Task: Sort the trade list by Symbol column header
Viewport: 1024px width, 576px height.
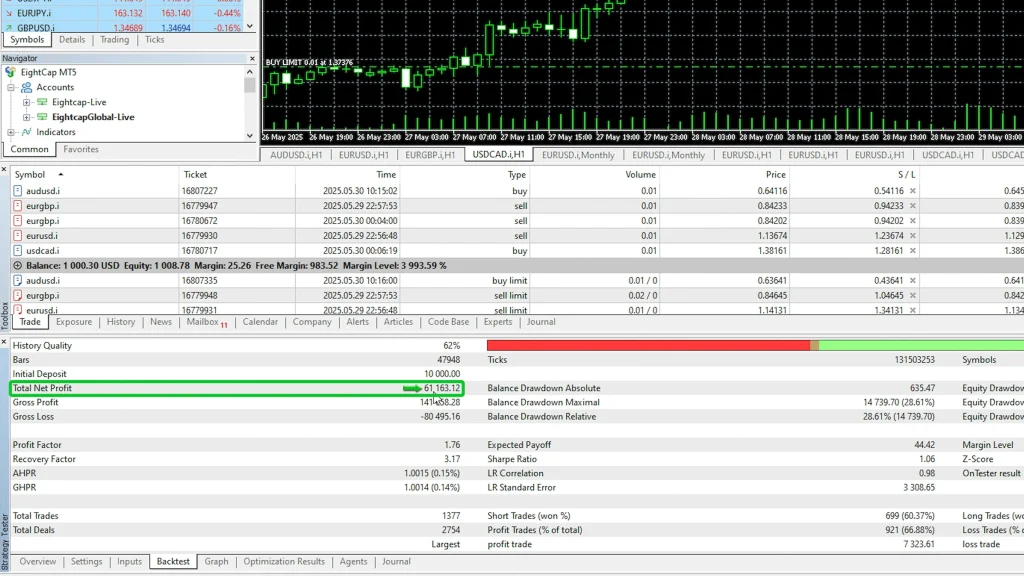Action: (30, 174)
